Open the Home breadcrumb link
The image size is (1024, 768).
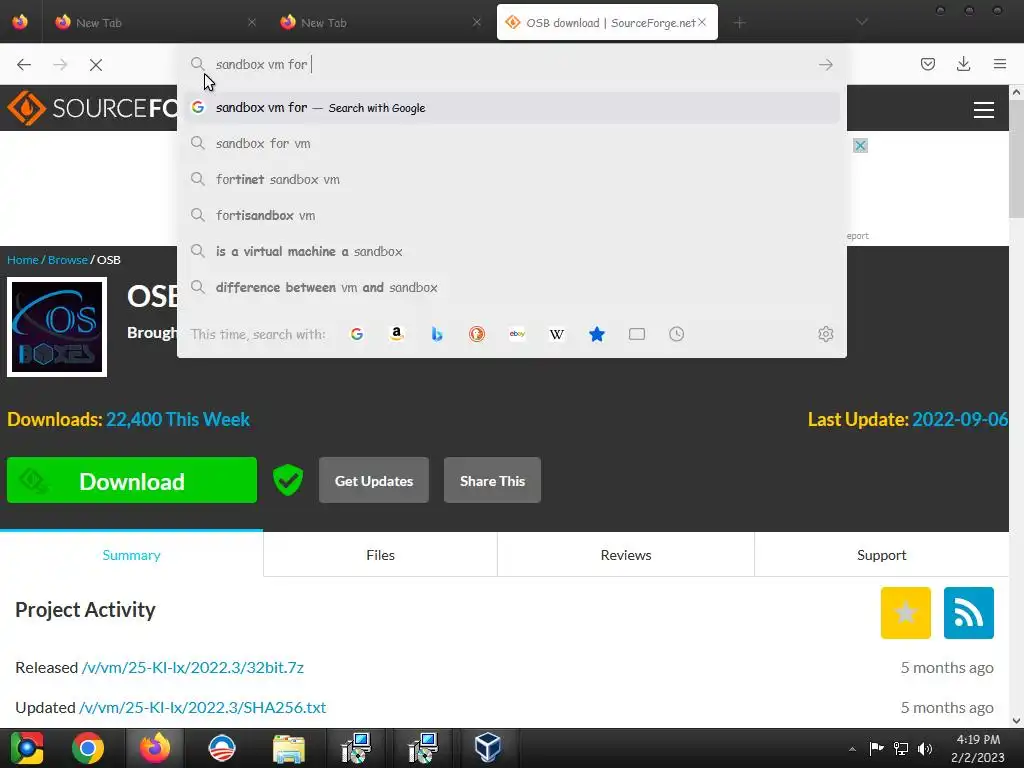pyautogui.click(x=23, y=260)
